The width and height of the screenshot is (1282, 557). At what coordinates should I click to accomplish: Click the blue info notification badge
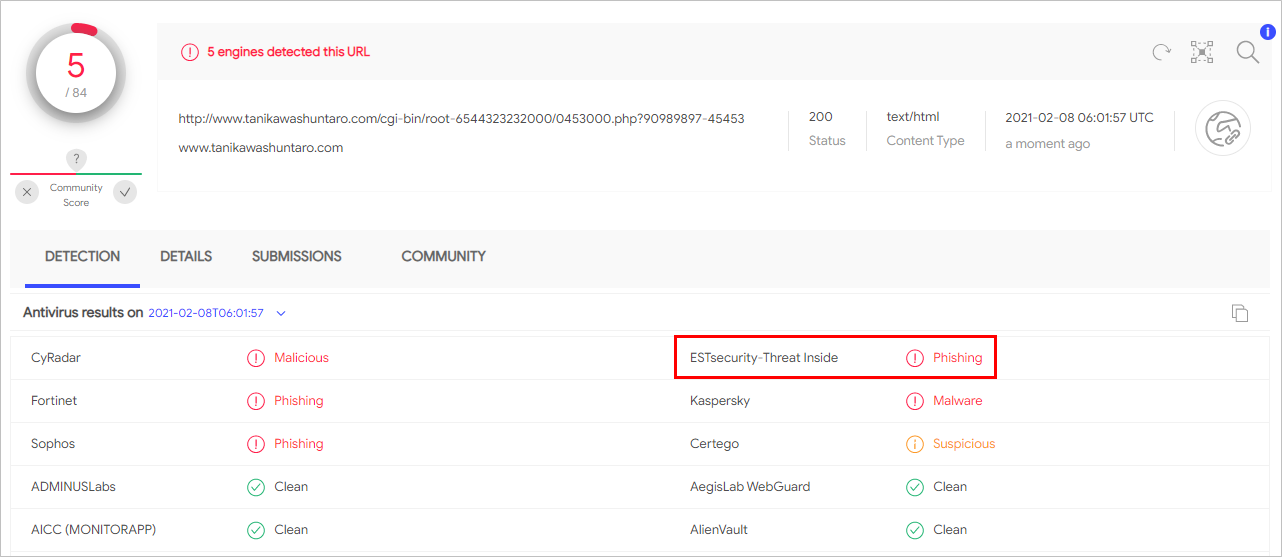1267,32
